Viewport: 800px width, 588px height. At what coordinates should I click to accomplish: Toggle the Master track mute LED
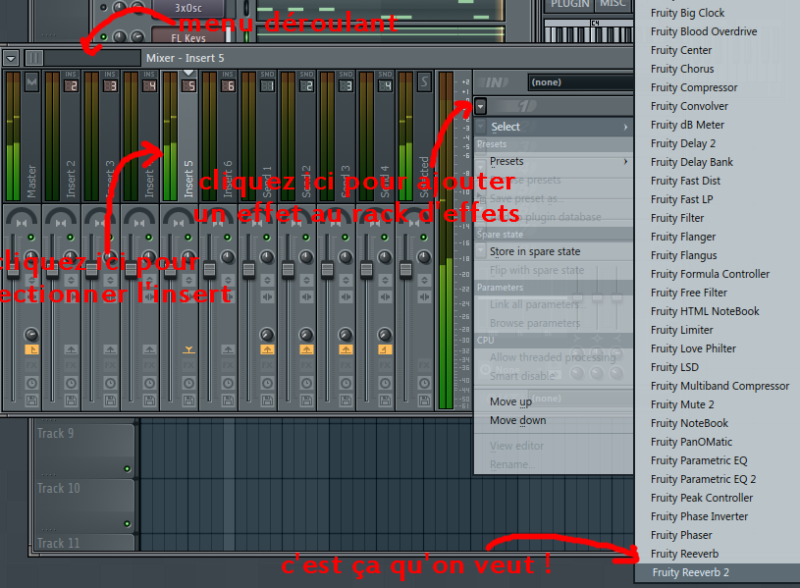pyautogui.click(x=31, y=237)
